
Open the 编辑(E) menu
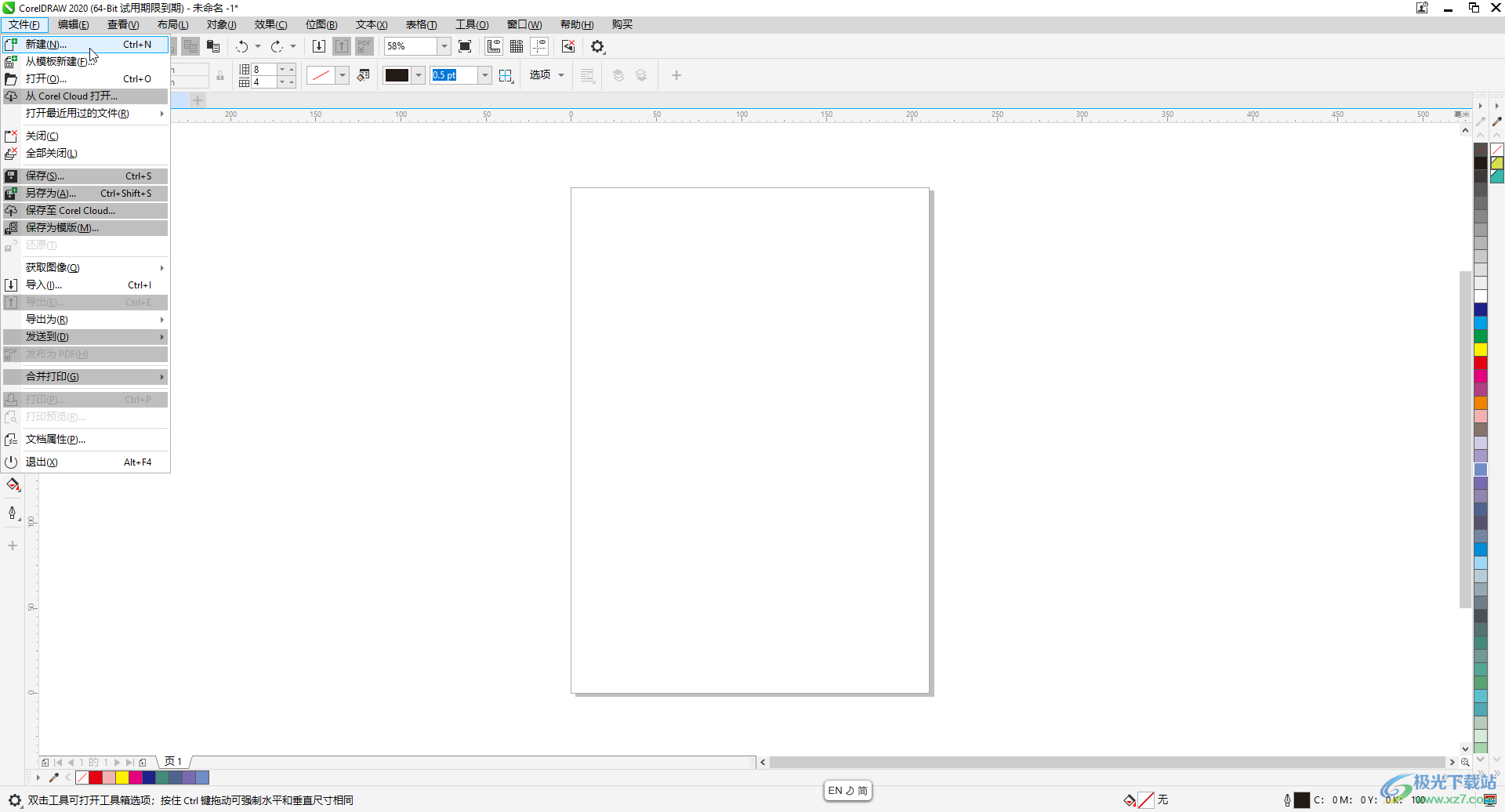pos(74,24)
